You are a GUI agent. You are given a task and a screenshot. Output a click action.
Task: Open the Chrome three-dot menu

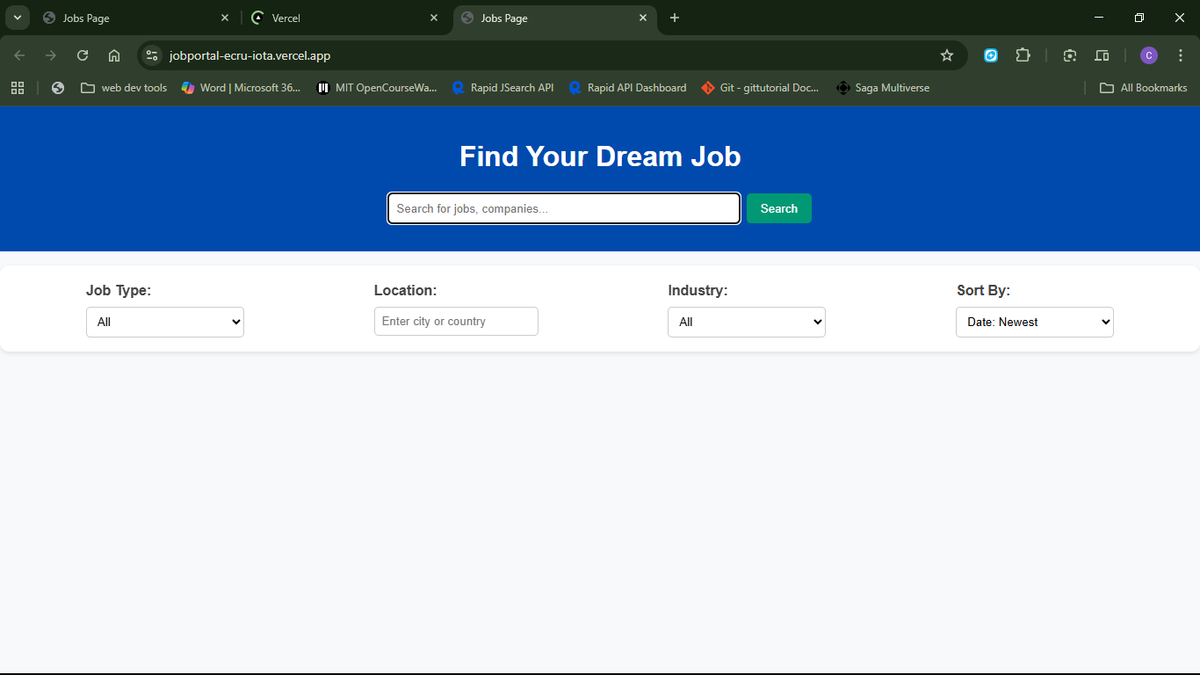[x=1181, y=56]
